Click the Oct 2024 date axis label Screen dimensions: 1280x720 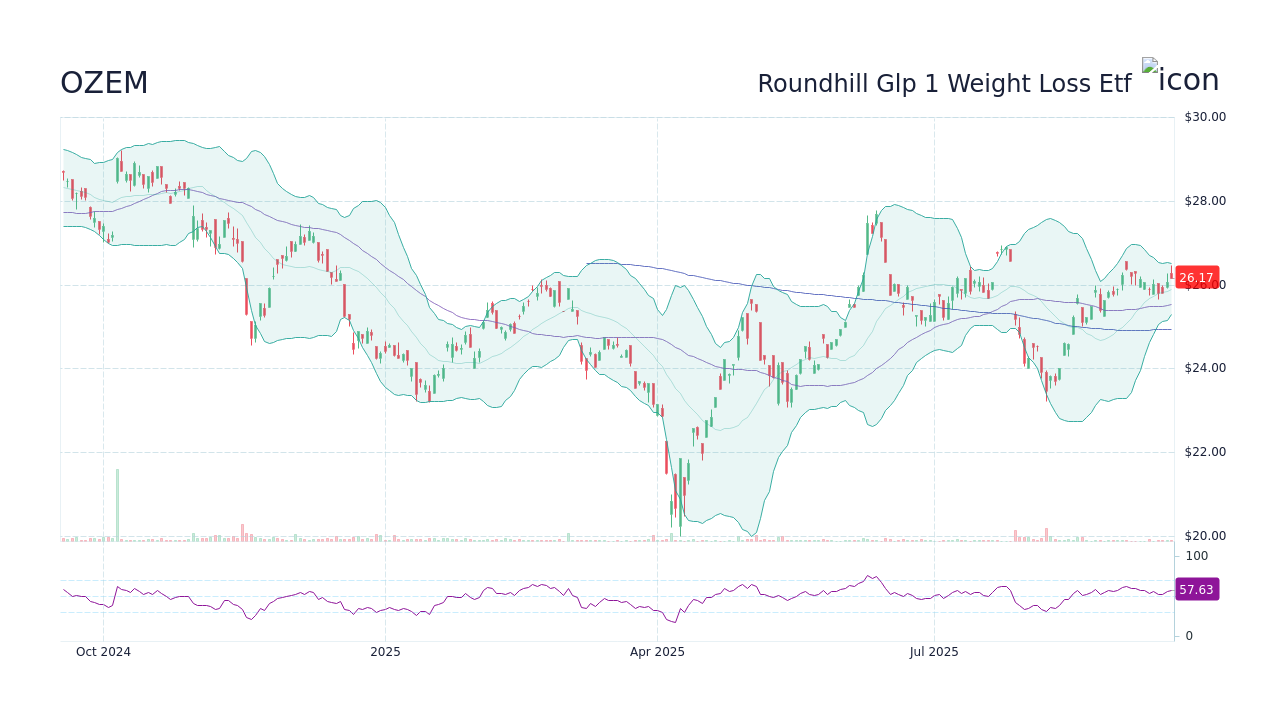[103, 652]
